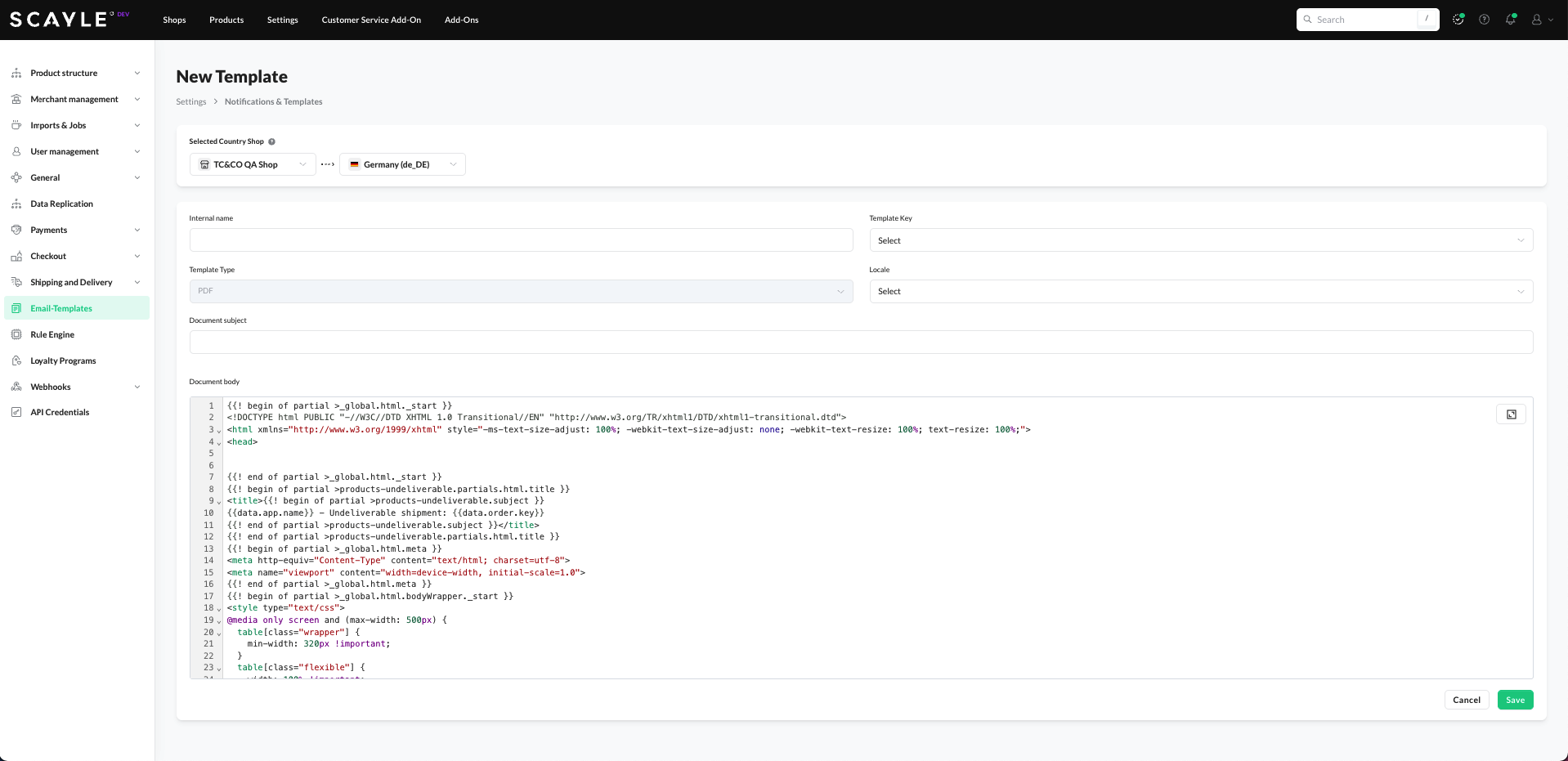Open the TC&CO QA Shop selector
This screenshot has height=761, width=1568.
point(253,164)
